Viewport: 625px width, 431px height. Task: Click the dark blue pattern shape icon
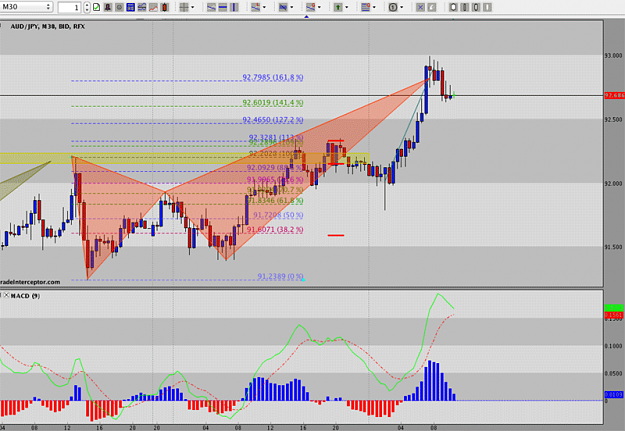(283, 7)
